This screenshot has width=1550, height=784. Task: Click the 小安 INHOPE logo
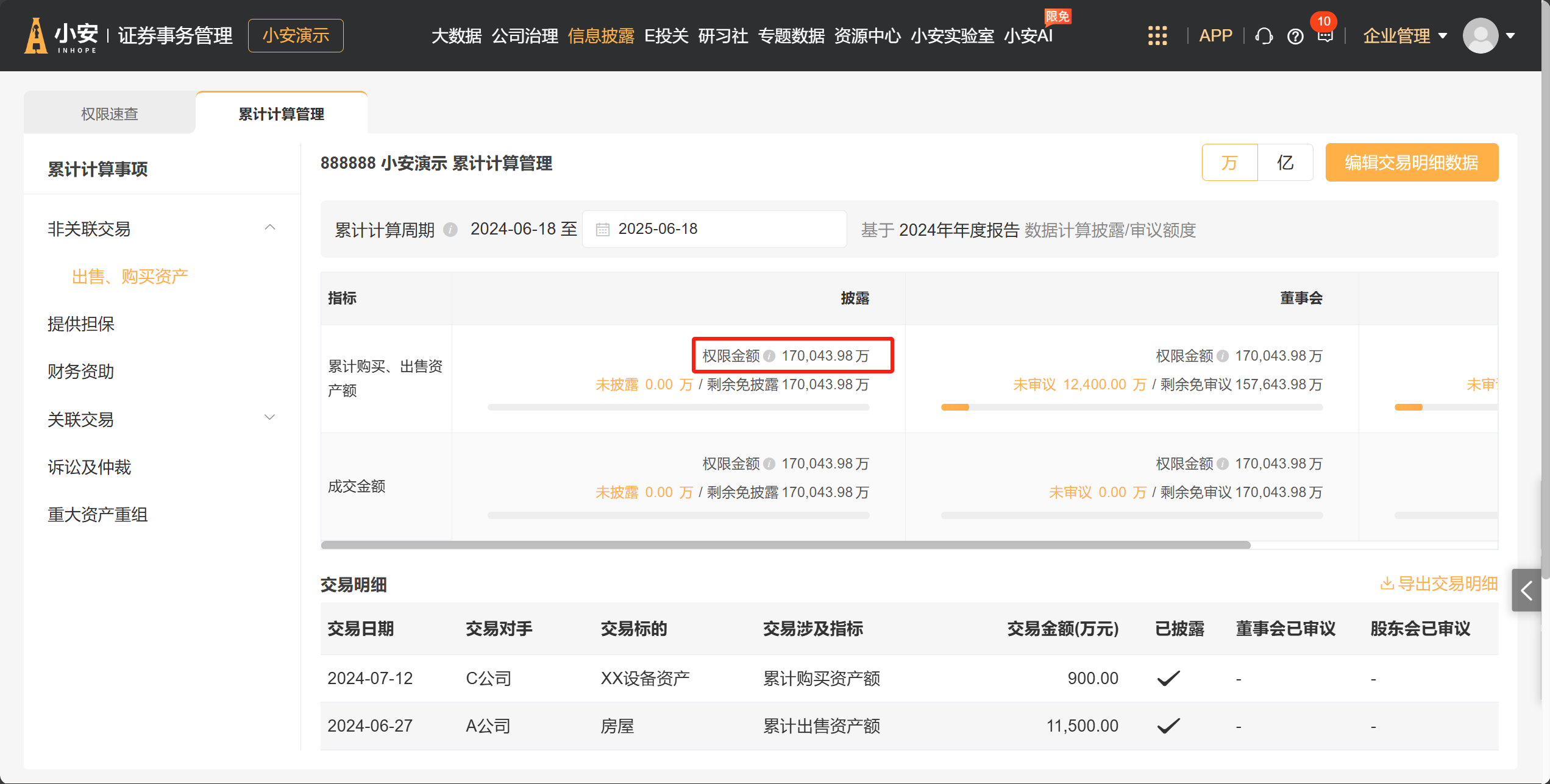(x=61, y=36)
